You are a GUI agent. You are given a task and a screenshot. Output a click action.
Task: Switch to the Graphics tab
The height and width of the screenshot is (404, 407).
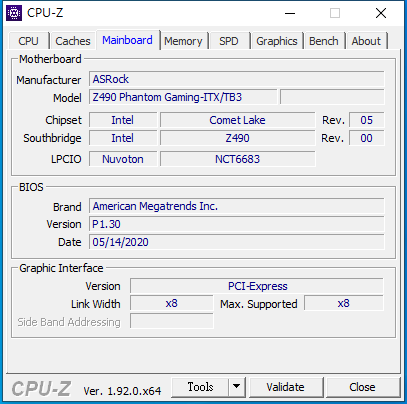(277, 41)
